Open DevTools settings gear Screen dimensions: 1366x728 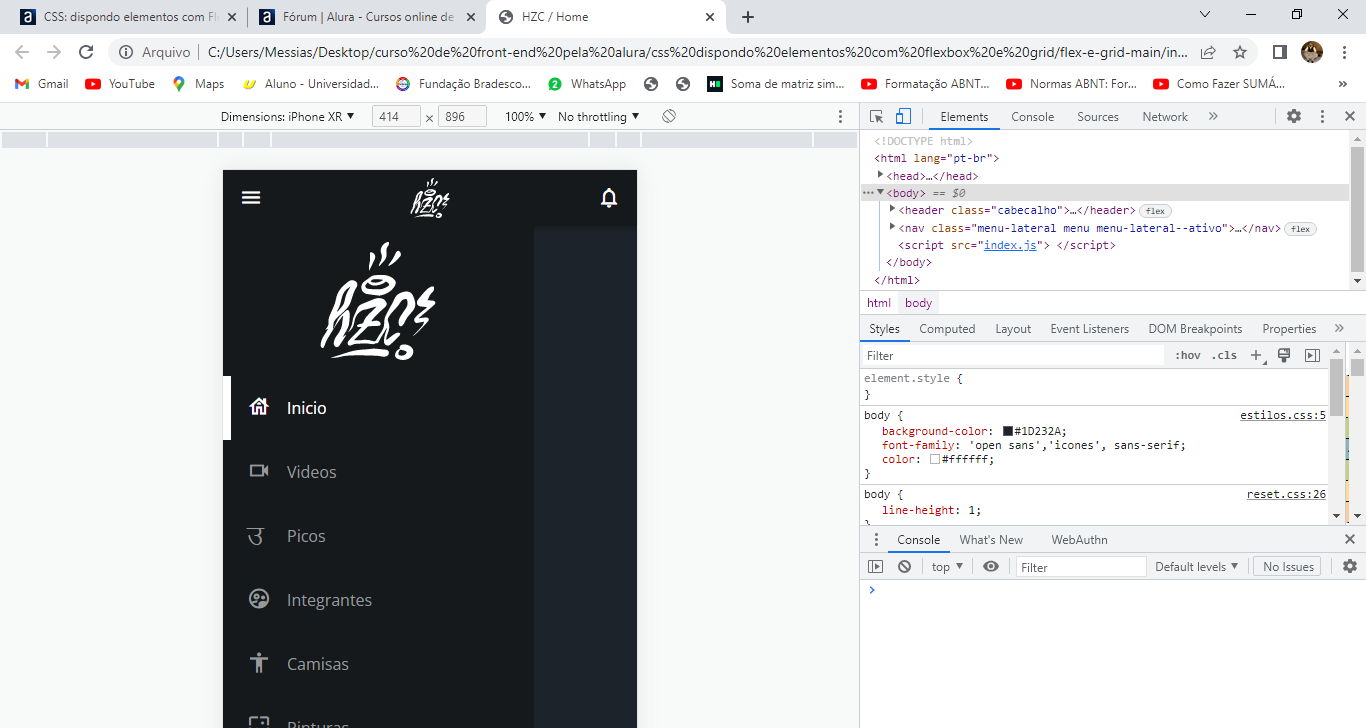pos(1294,116)
